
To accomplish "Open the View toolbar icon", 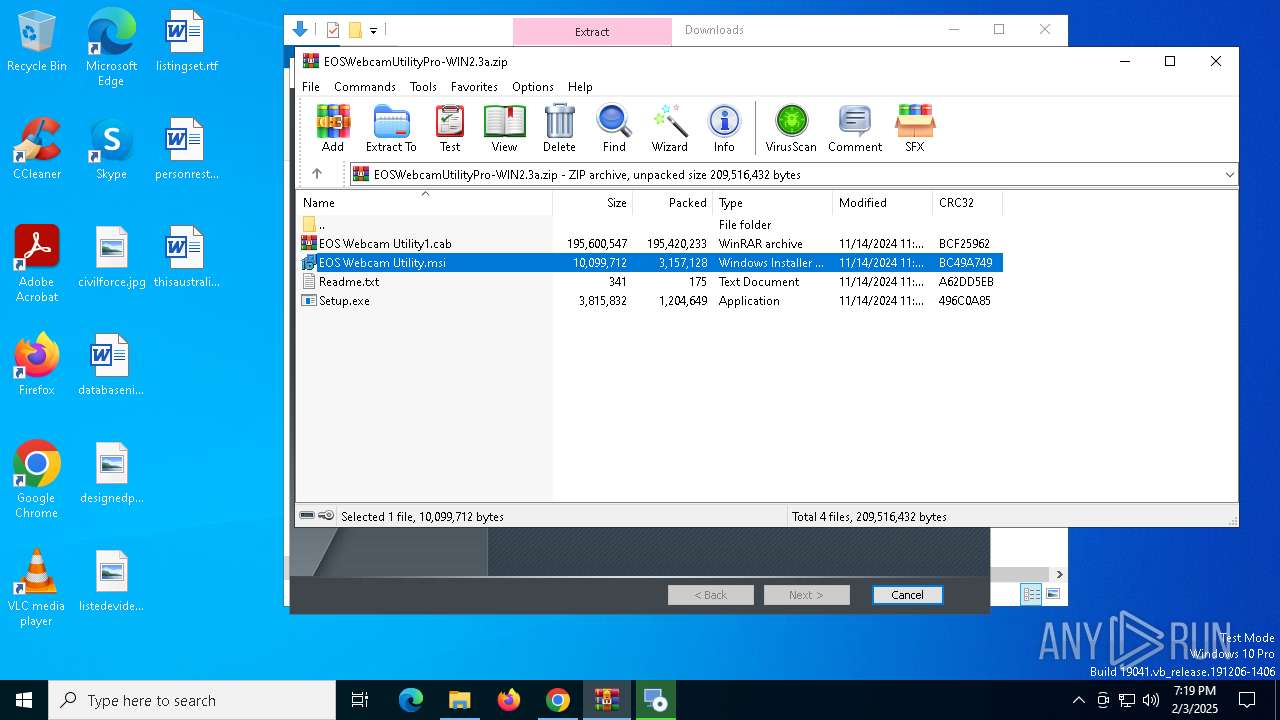I will coord(504,128).
